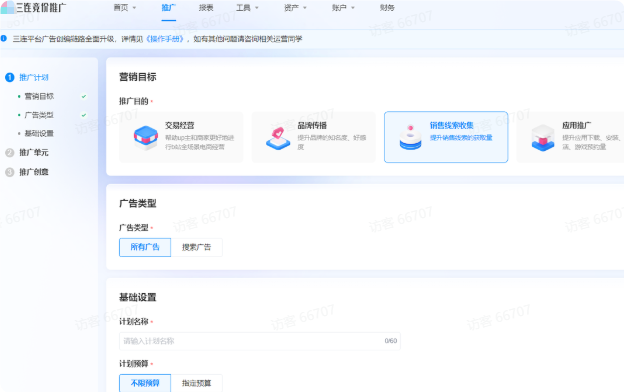Viewport: 624px width, 392px height.
Task: Click the 交易经营 box icon
Action: tap(145, 137)
